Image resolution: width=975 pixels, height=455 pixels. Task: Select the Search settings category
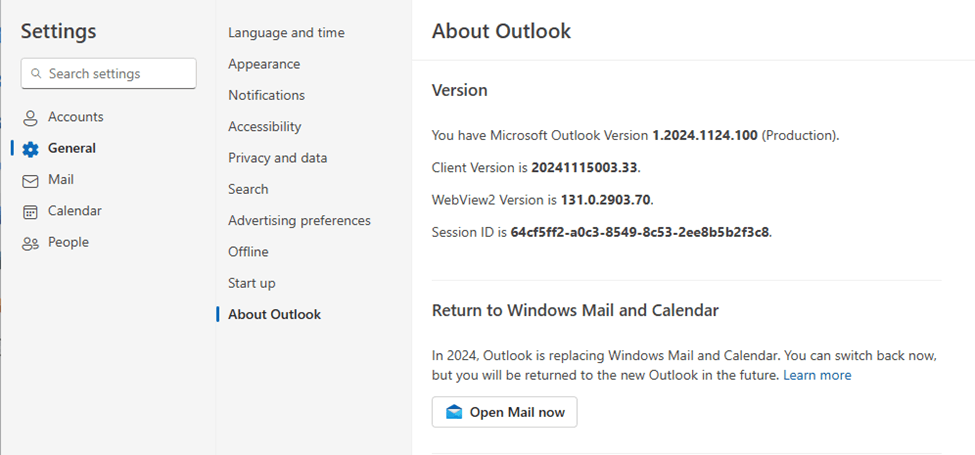[x=248, y=189]
